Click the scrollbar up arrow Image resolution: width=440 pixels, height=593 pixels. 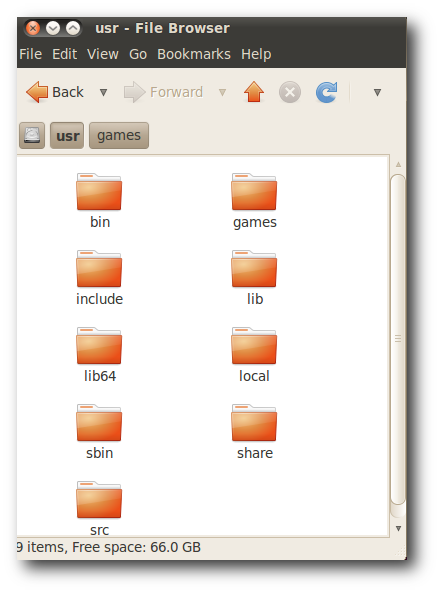398,165
